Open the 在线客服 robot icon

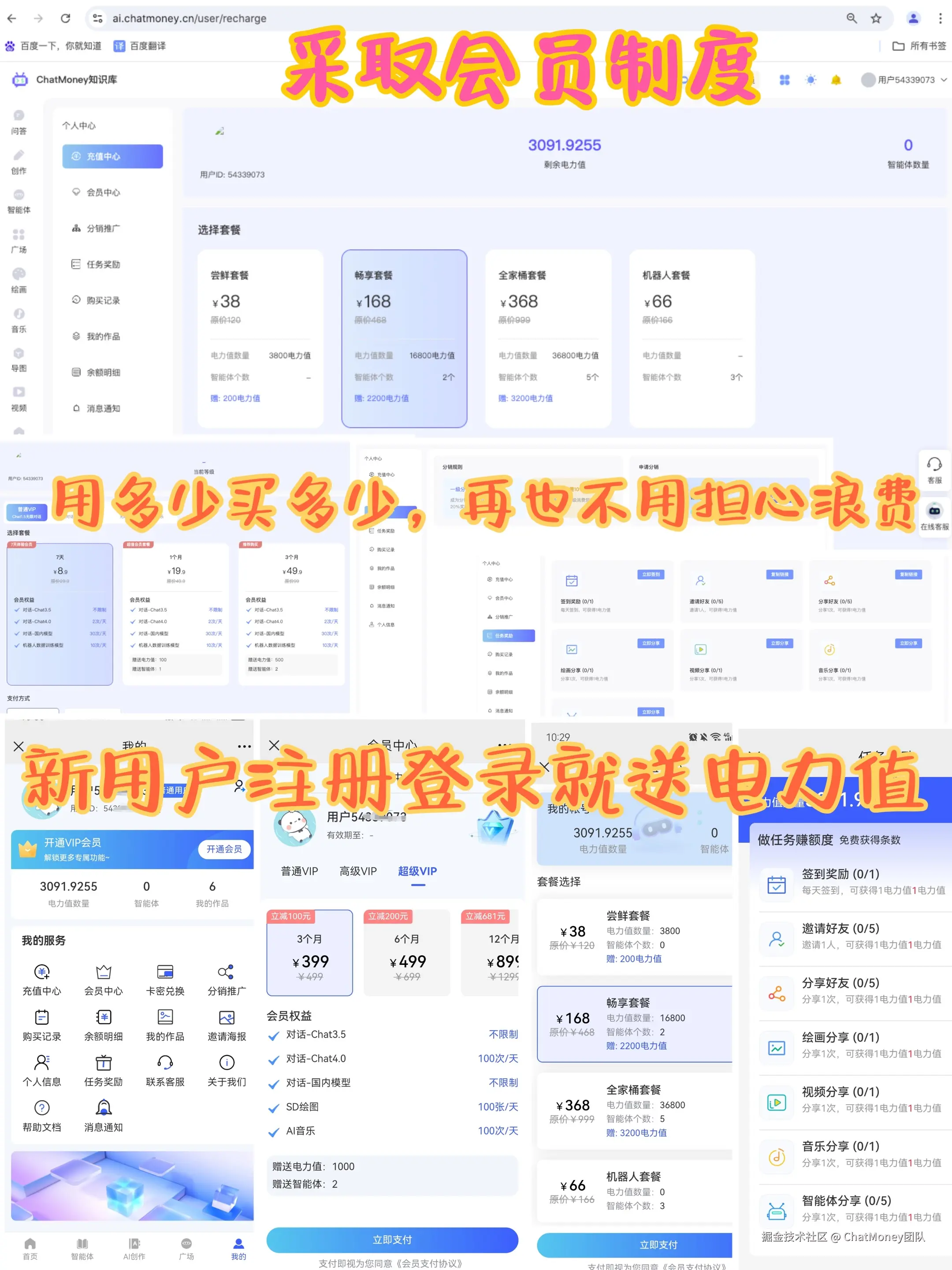coord(934,510)
